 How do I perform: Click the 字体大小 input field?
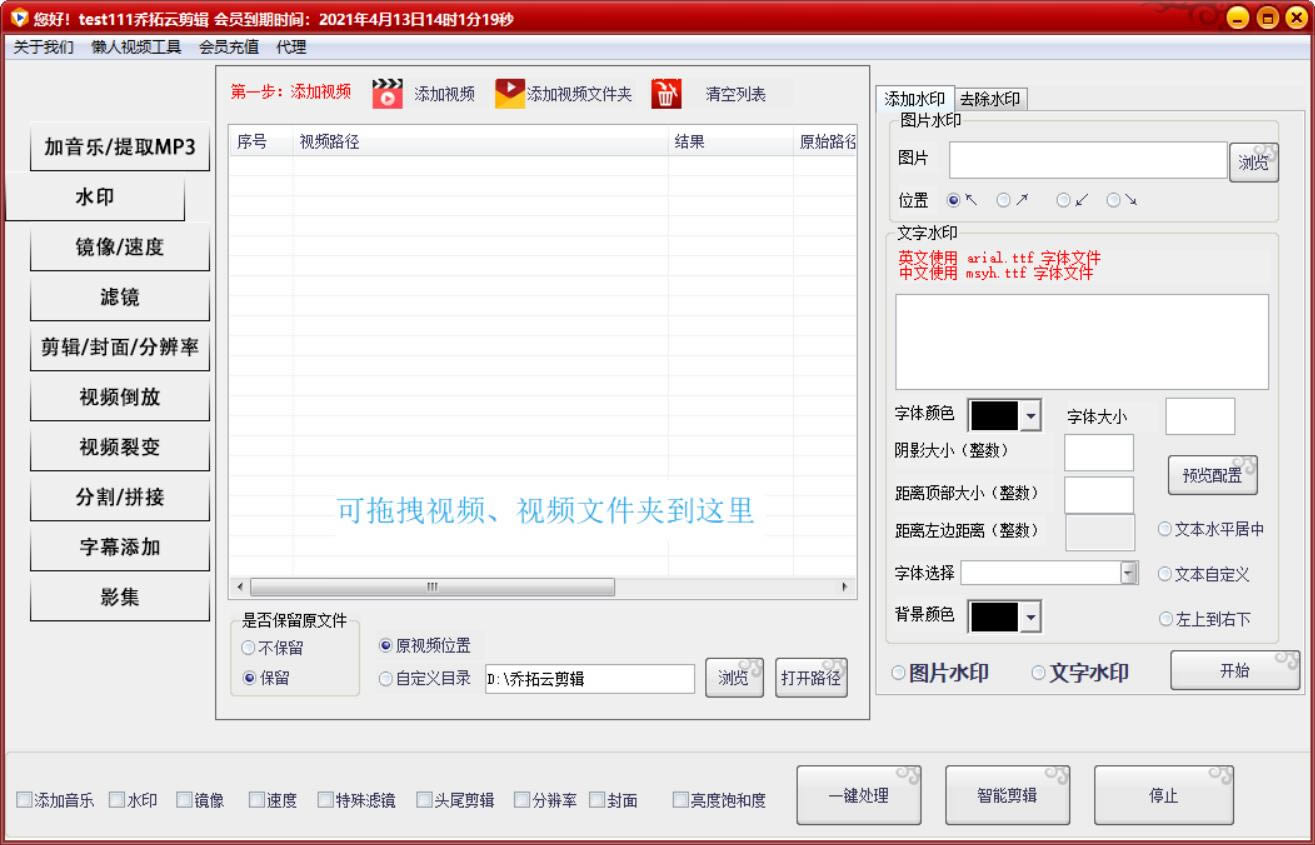click(1200, 416)
